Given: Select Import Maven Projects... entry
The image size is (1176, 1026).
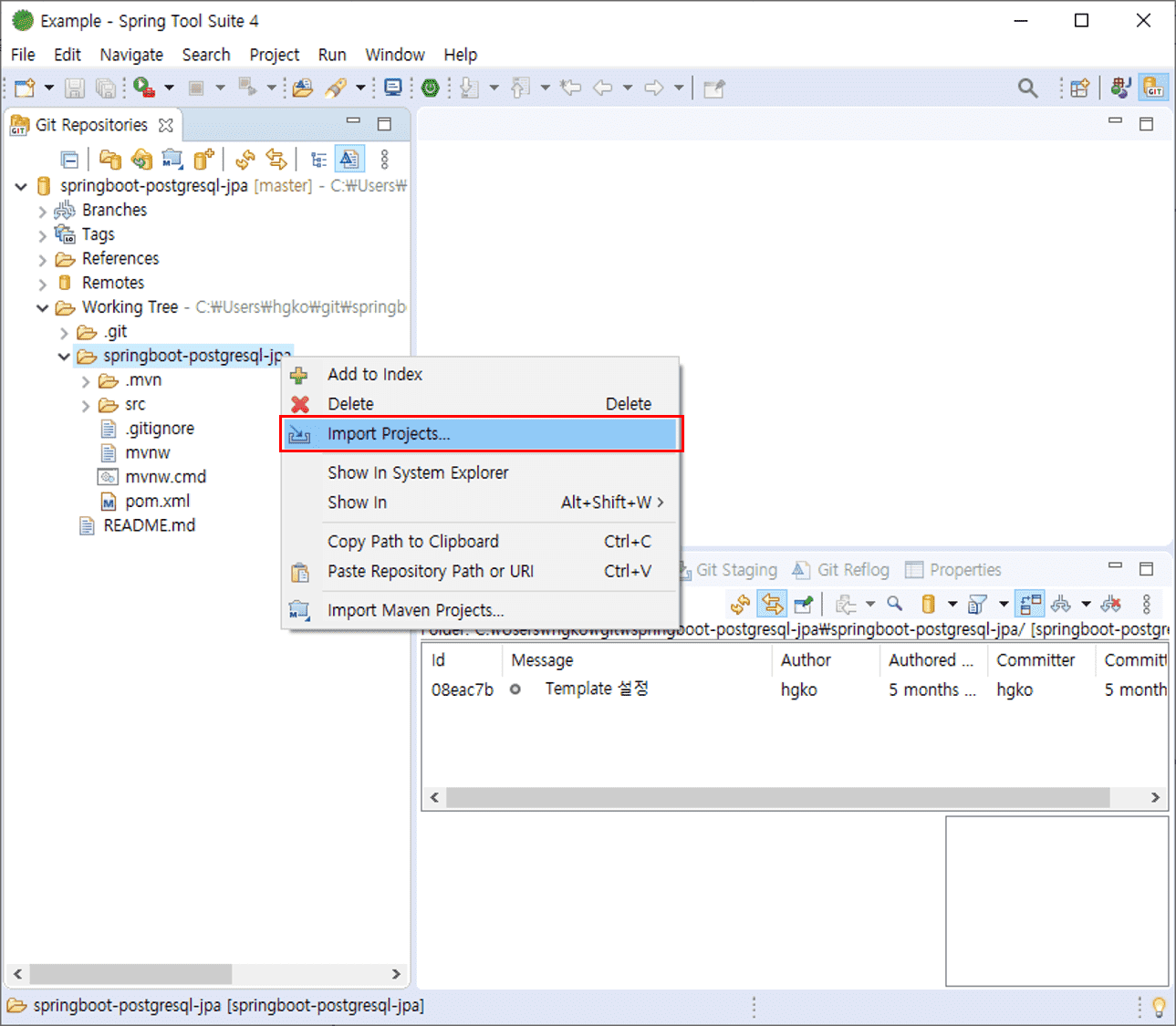Looking at the screenshot, I should (x=481, y=610).
